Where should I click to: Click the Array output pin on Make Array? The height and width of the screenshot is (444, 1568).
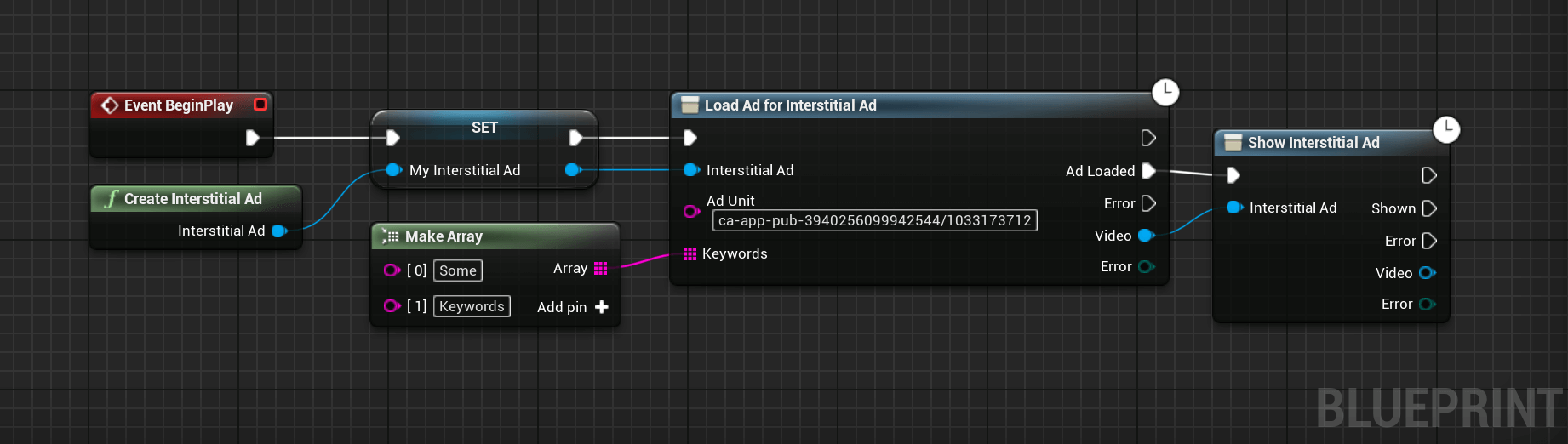tap(601, 269)
